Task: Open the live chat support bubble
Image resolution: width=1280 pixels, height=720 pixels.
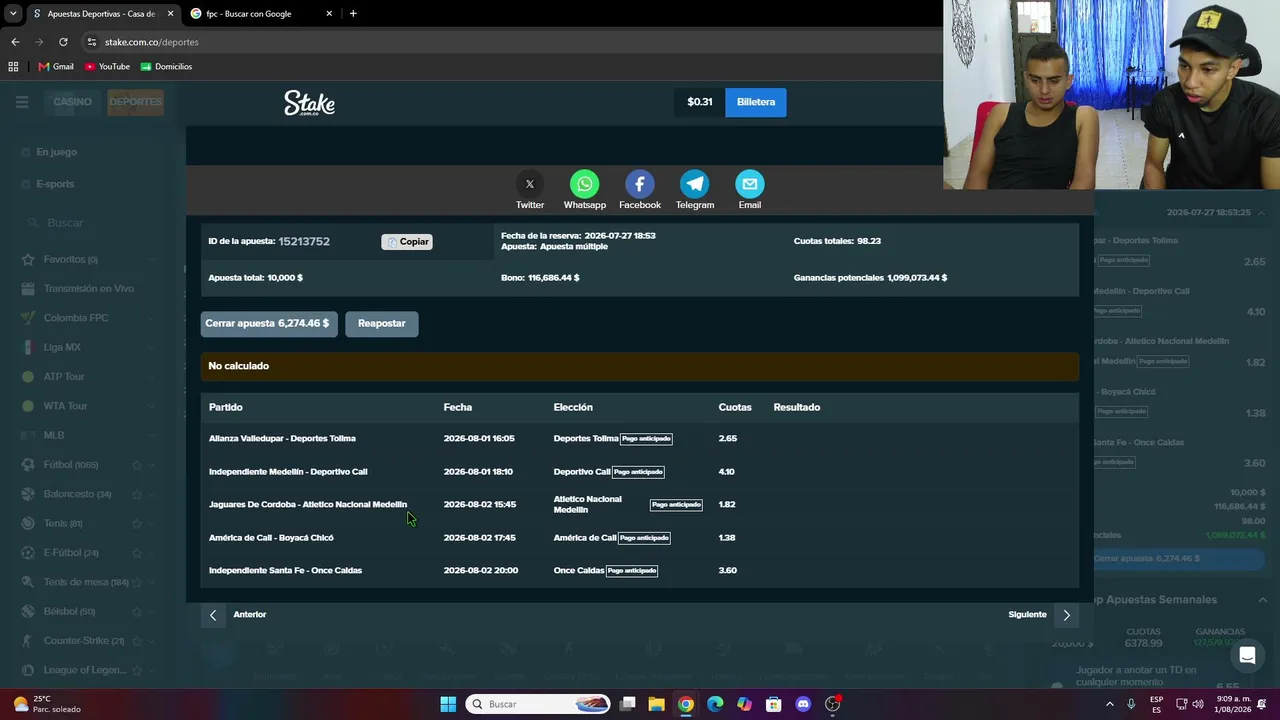Action: (x=1247, y=656)
